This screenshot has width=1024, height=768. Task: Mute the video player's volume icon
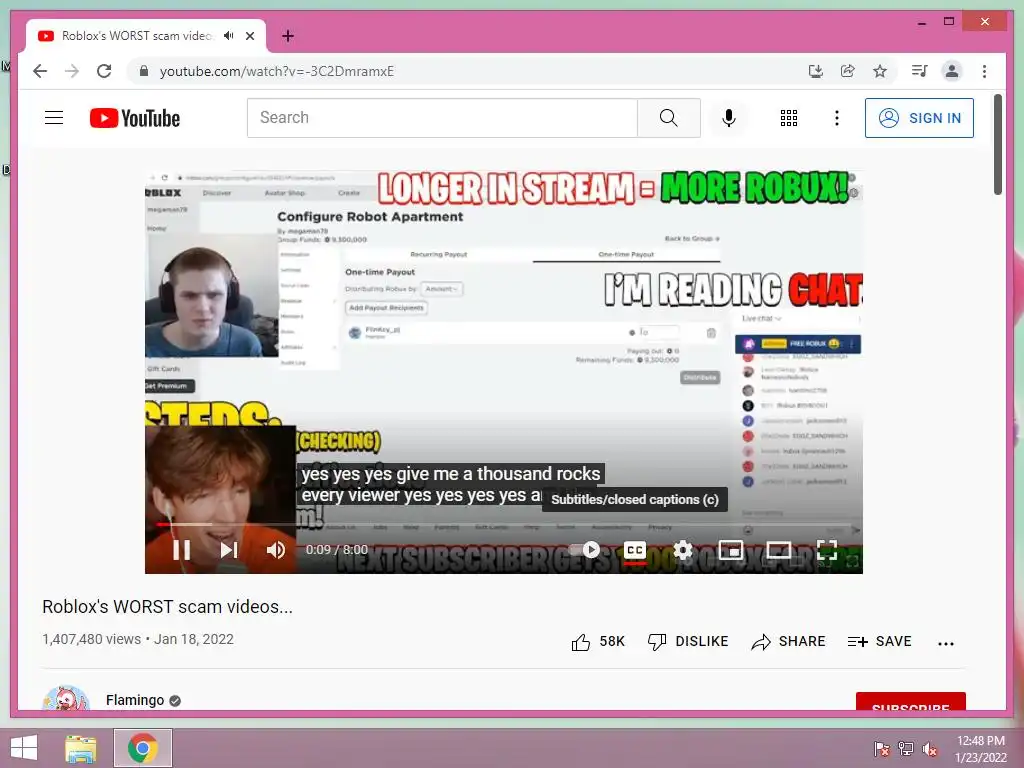pyautogui.click(x=276, y=550)
